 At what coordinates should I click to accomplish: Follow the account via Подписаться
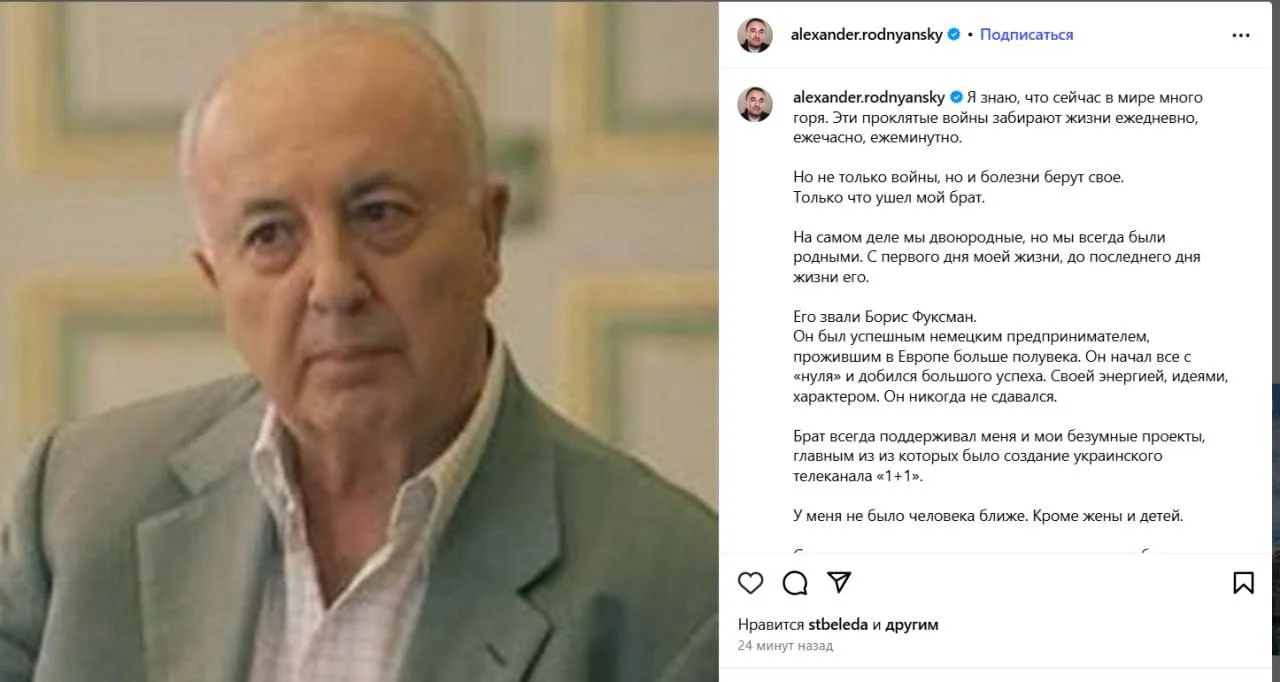1026,34
